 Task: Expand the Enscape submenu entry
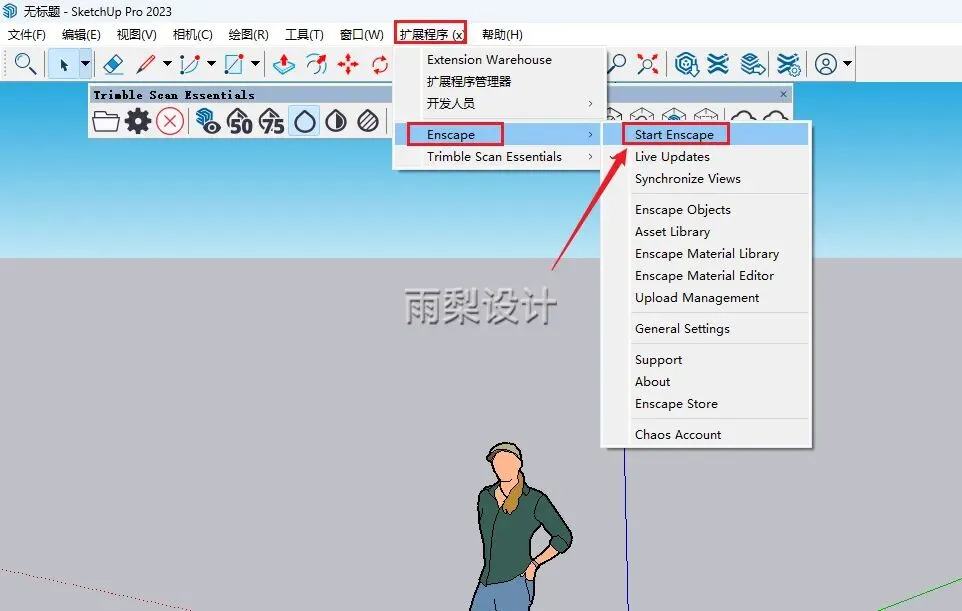[497, 134]
